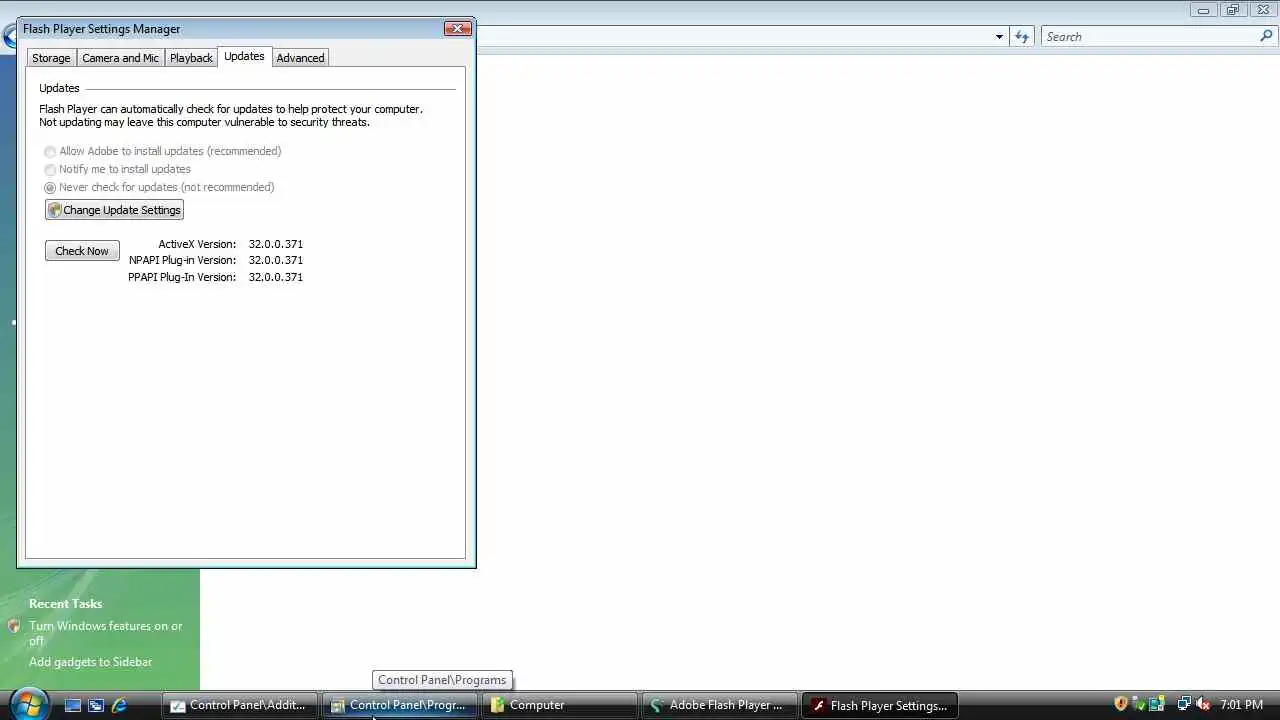
Task: Click the Change Update Settings button
Action: click(114, 210)
